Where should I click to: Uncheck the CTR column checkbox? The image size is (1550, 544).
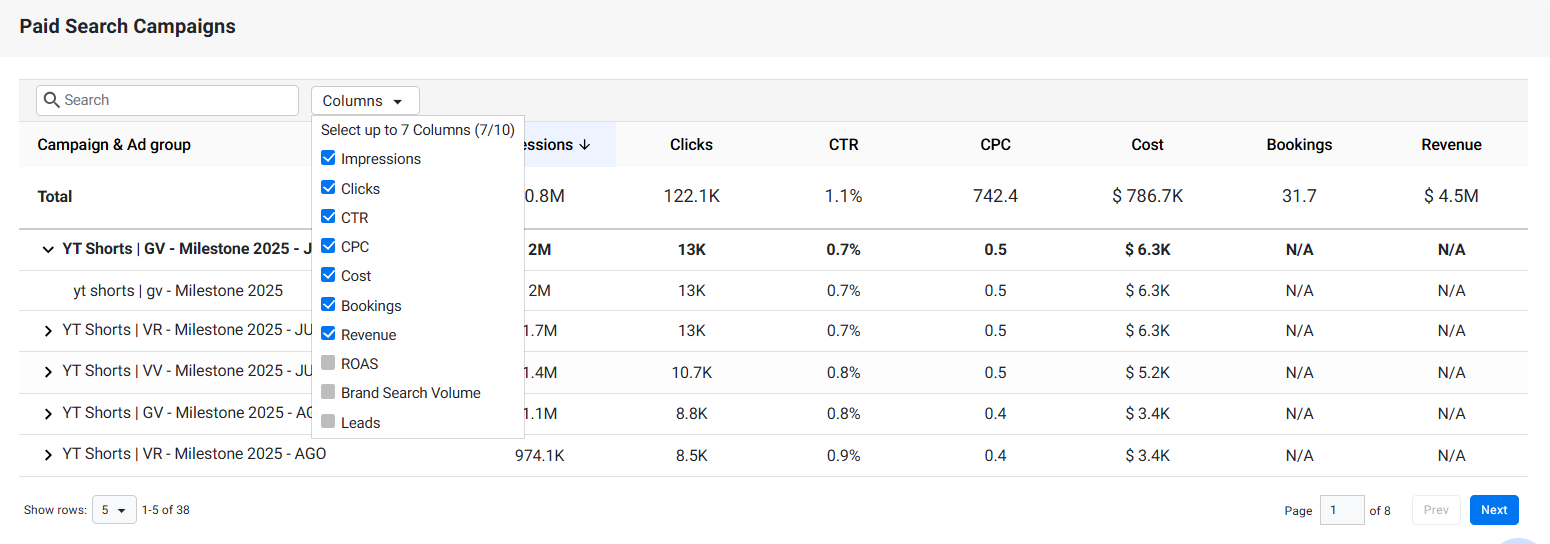pos(328,217)
